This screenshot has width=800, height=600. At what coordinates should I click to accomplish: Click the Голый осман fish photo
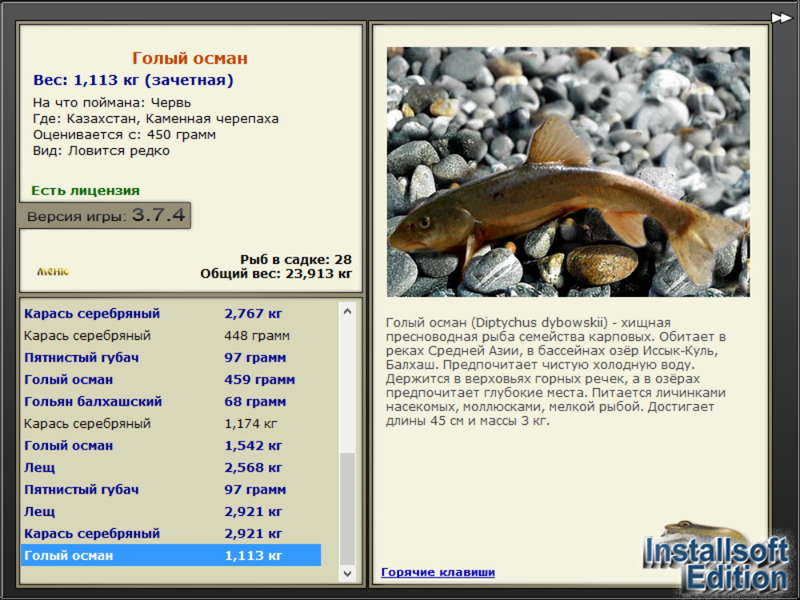(x=568, y=172)
